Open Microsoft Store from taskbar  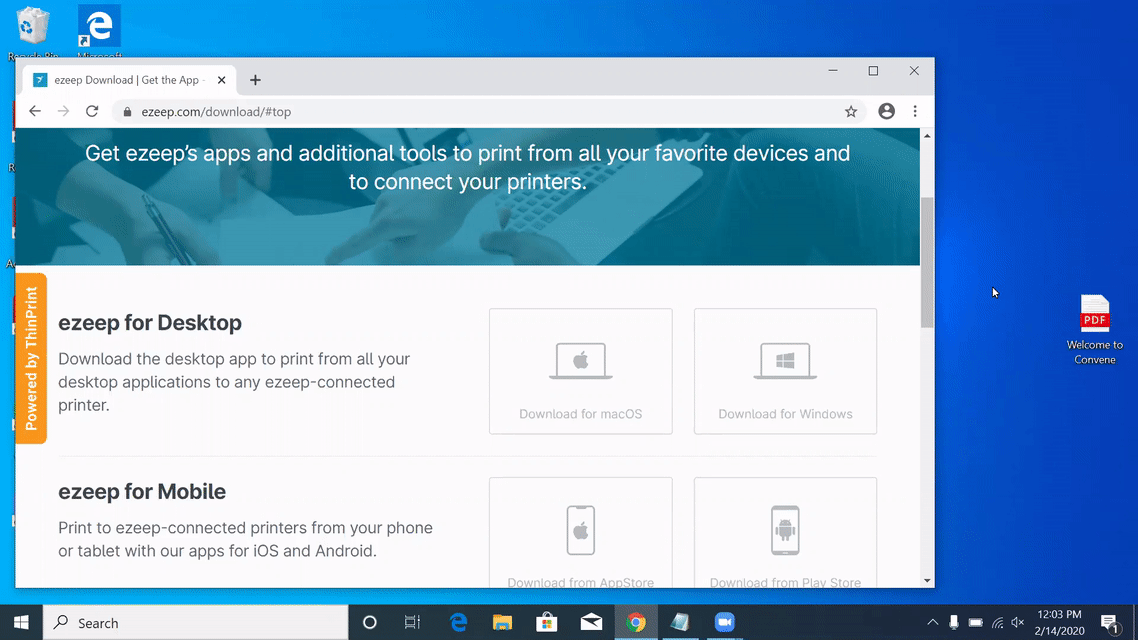[x=547, y=623]
